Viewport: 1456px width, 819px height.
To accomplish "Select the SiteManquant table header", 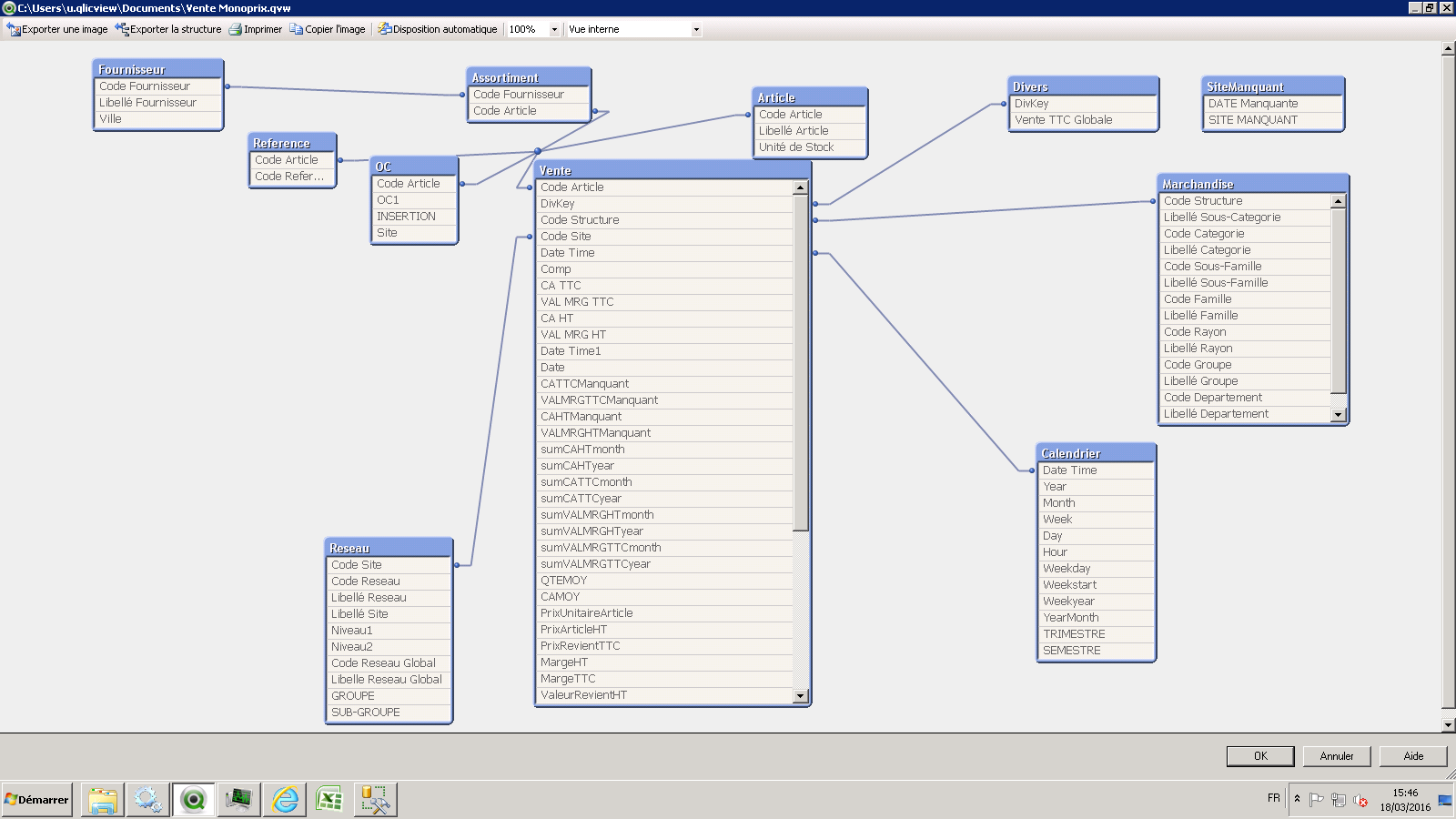I will [1272, 86].
